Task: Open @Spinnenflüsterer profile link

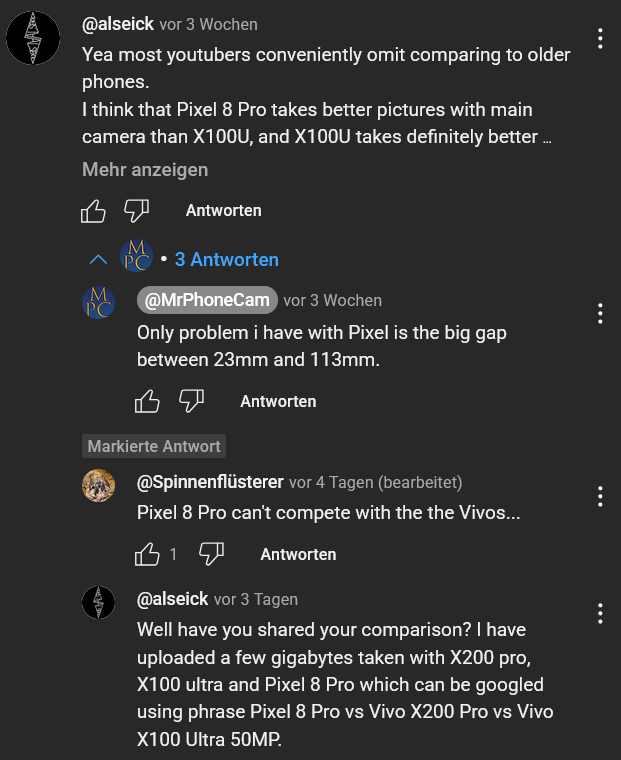Action: tap(210, 483)
